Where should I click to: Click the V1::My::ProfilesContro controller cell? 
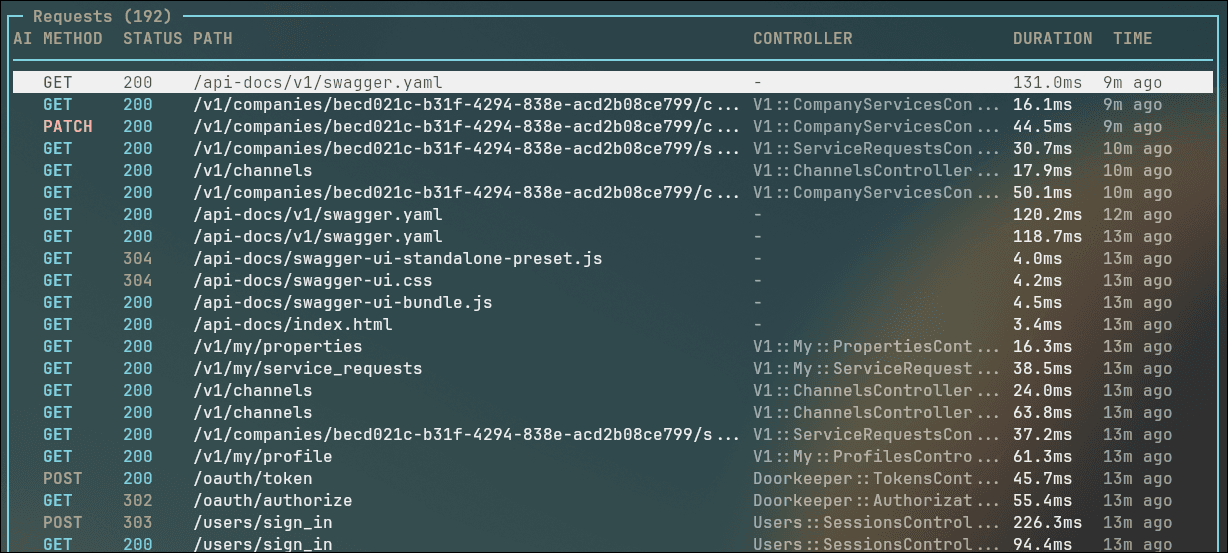click(x=876, y=457)
